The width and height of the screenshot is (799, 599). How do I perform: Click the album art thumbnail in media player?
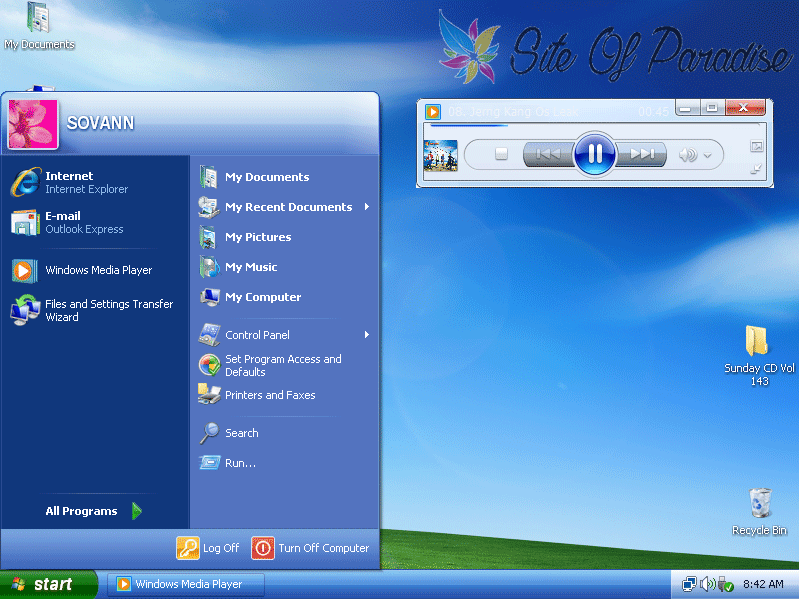tap(440, 155)
